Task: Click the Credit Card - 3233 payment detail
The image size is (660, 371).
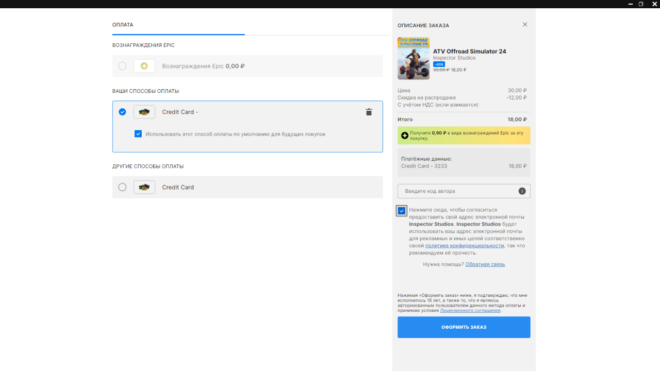Action: (x=424, y=166)
